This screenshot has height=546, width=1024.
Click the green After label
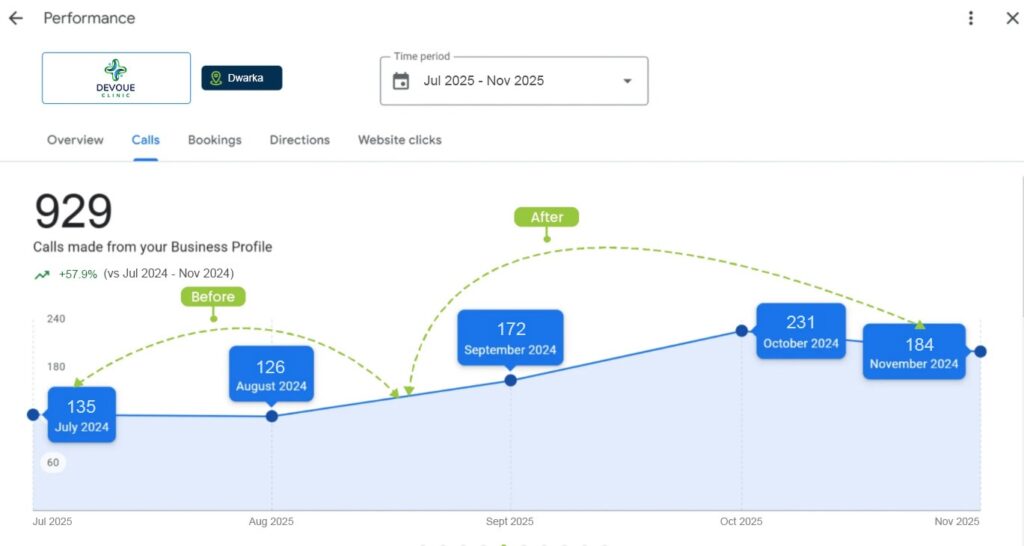546,217
